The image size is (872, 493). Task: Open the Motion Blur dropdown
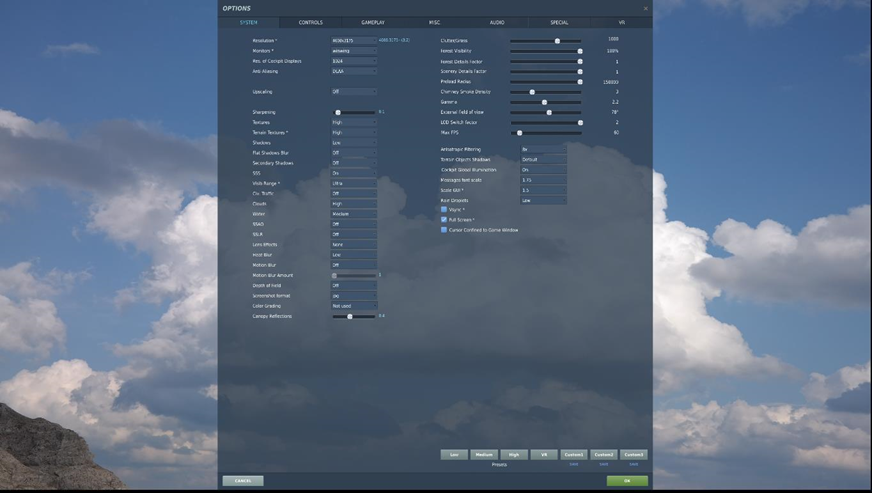pos(354,265)
